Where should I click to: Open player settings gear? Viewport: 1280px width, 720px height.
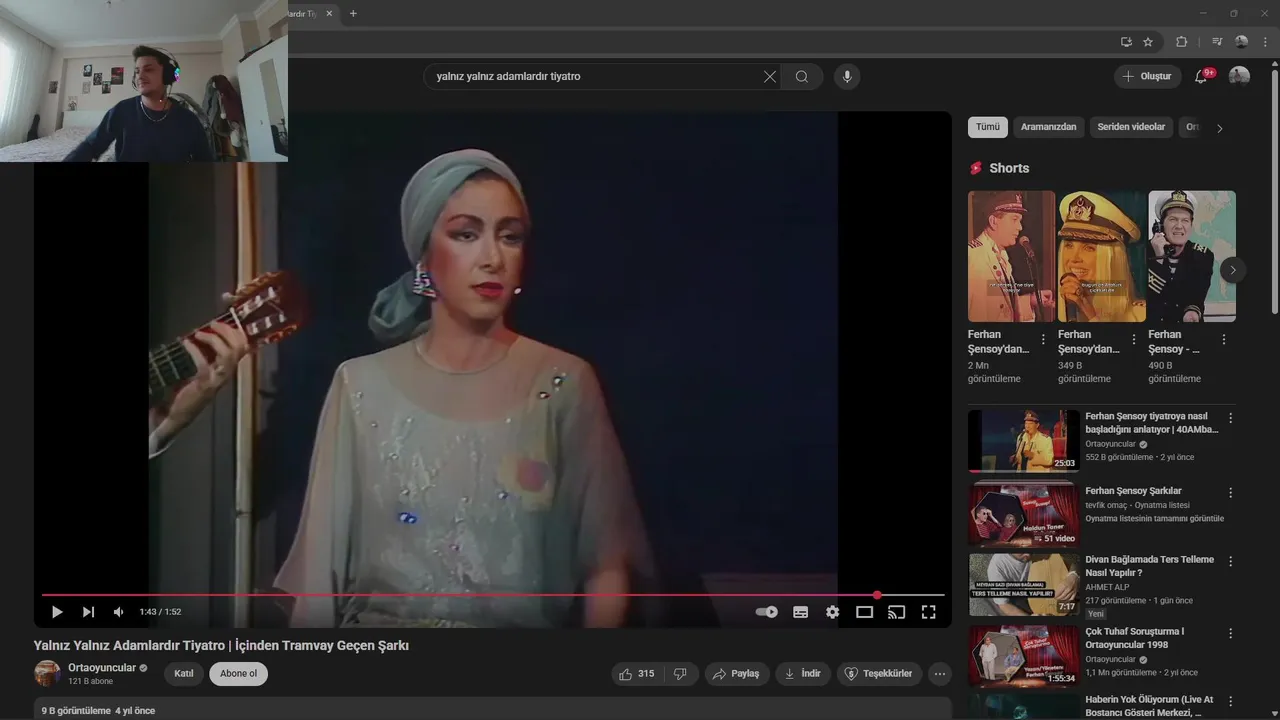(x=832, y=612)
